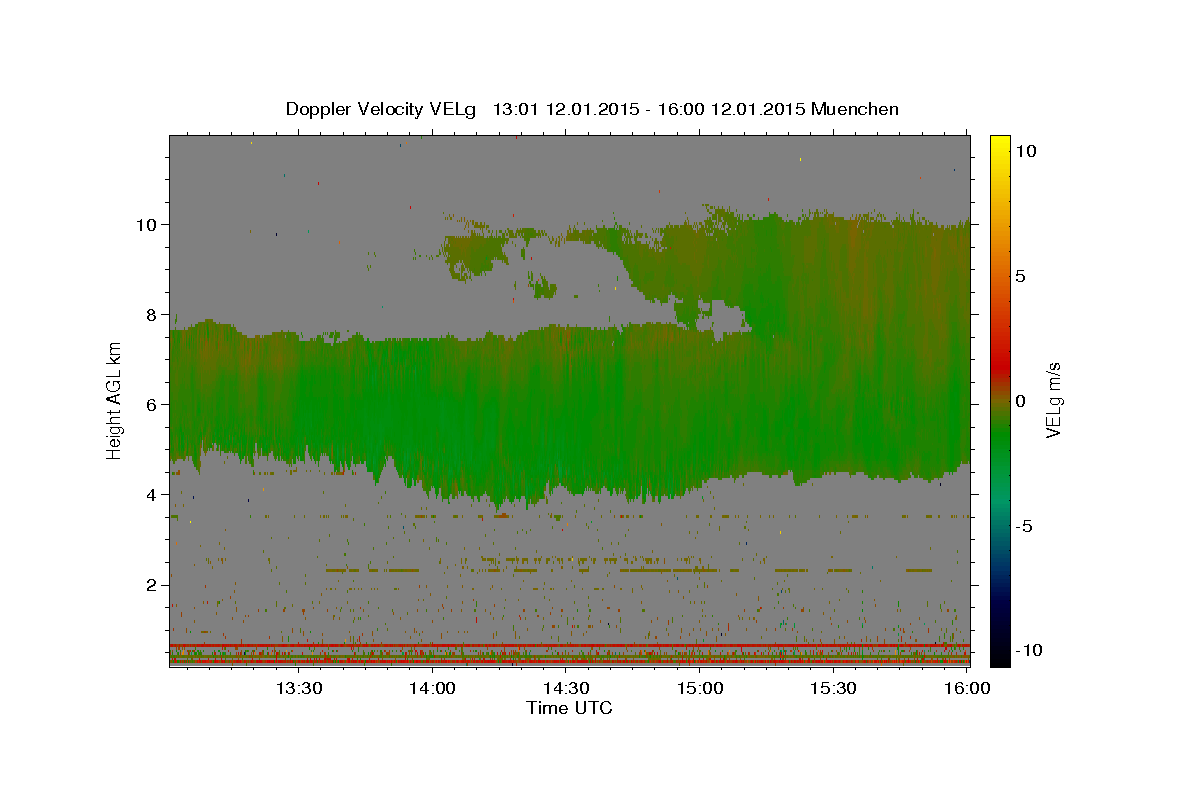Image resolution: width=1200 pixels, height=800 pixels.
Task: Click the height tick label 2
Action: [153, 585]
